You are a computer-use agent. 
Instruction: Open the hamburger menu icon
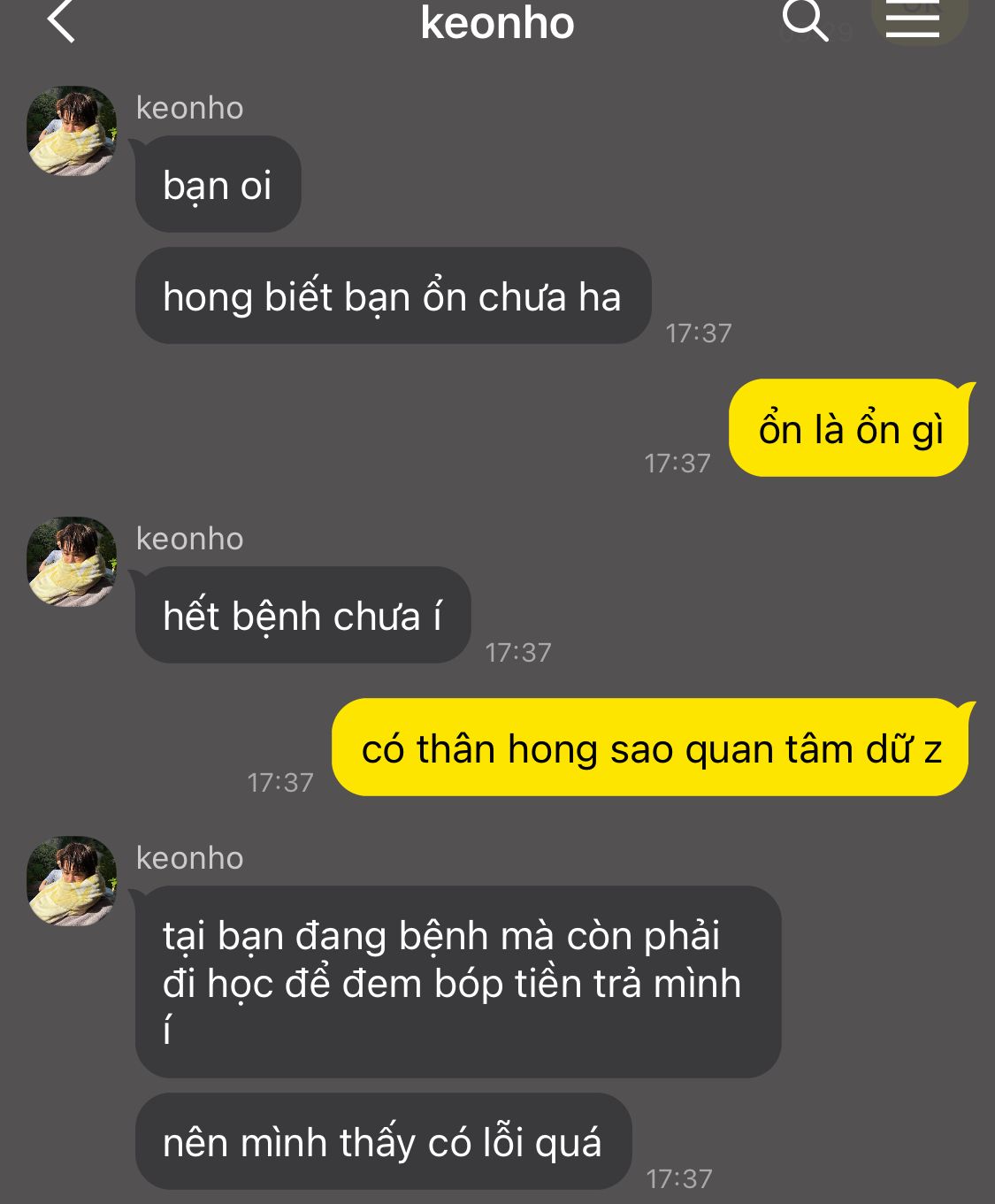point(912,20)
